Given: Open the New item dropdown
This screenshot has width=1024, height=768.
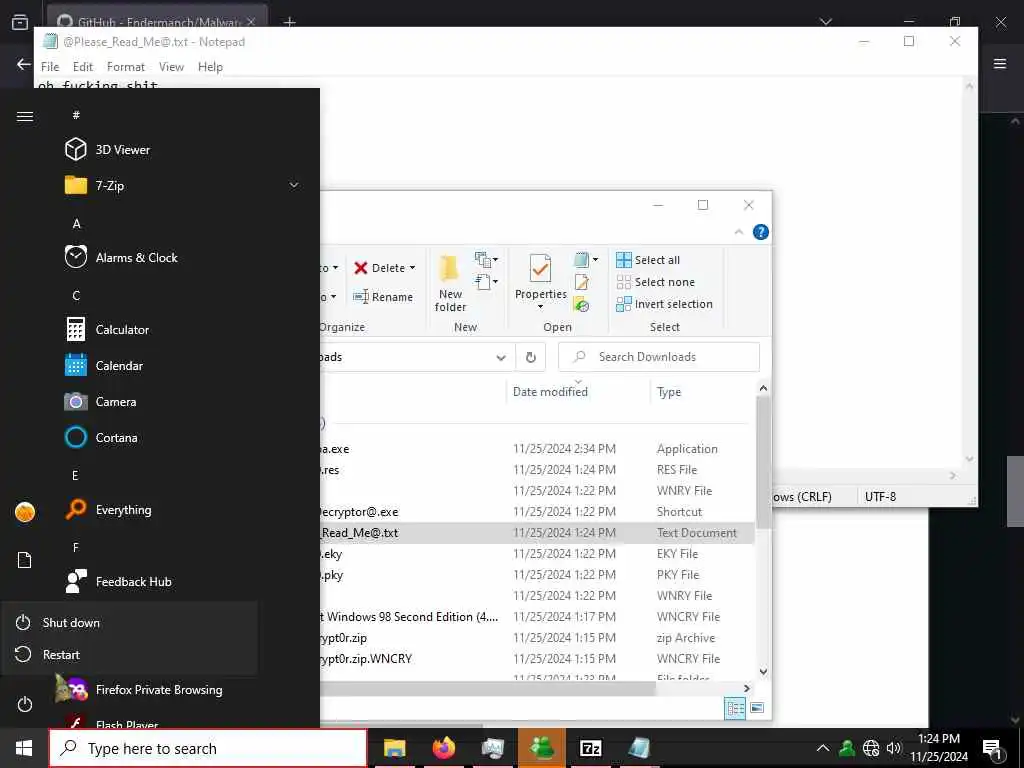Looking at the screenshot, I should tap(486, 260).
